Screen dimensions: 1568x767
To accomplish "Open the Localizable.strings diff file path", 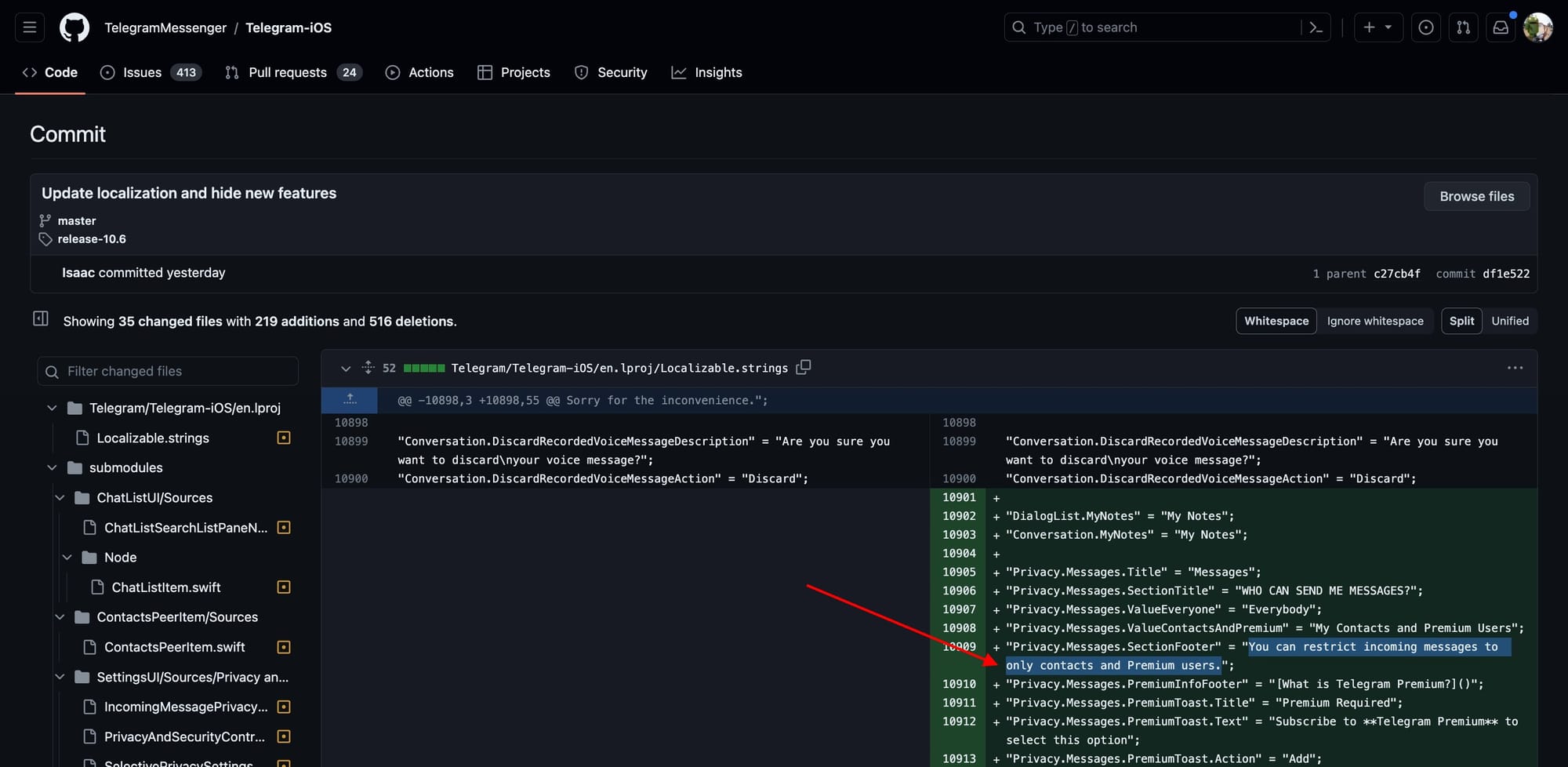I will click(x=619, y=368).
